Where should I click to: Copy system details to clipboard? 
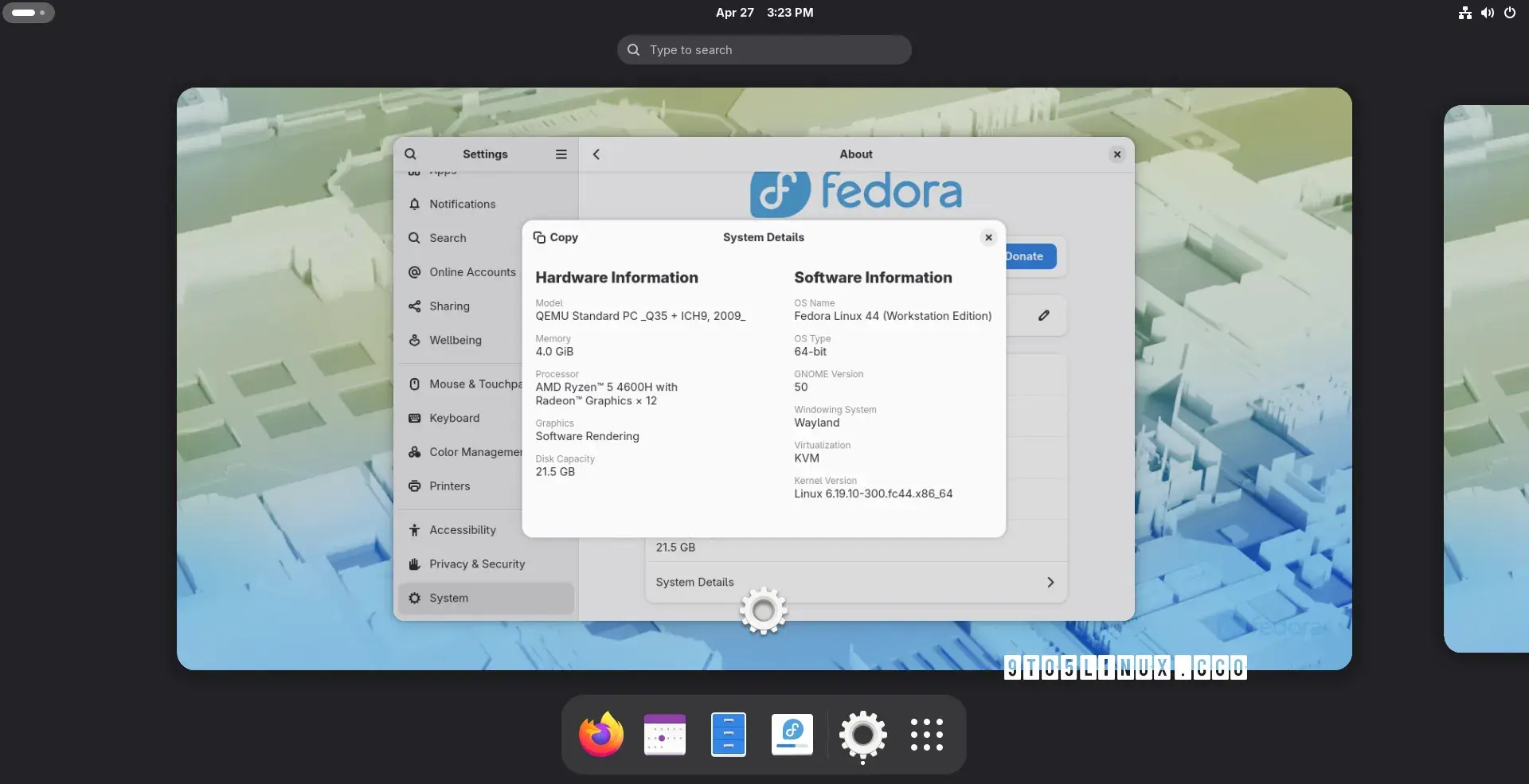click(x=556, y=237)
